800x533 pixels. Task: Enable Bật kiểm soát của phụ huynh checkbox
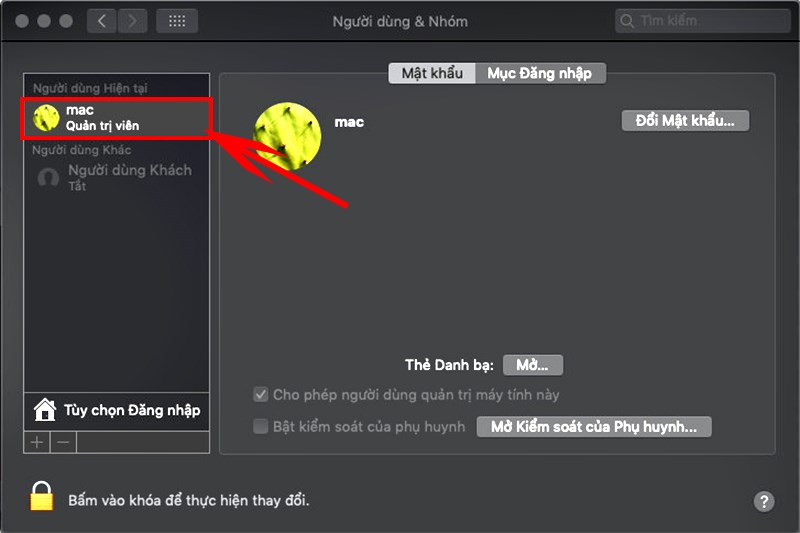click(x=261, y=426)
